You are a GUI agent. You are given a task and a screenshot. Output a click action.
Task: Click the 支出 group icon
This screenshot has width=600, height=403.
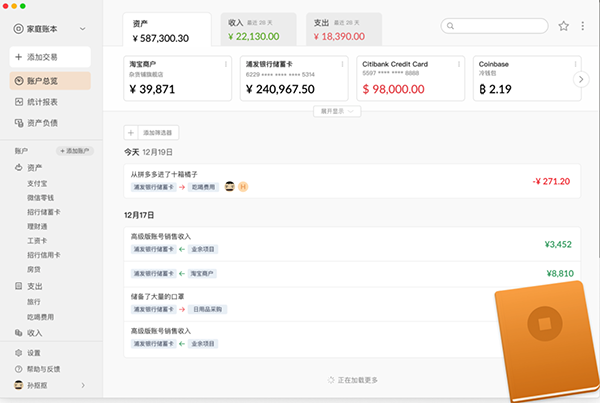pos(18,286)
